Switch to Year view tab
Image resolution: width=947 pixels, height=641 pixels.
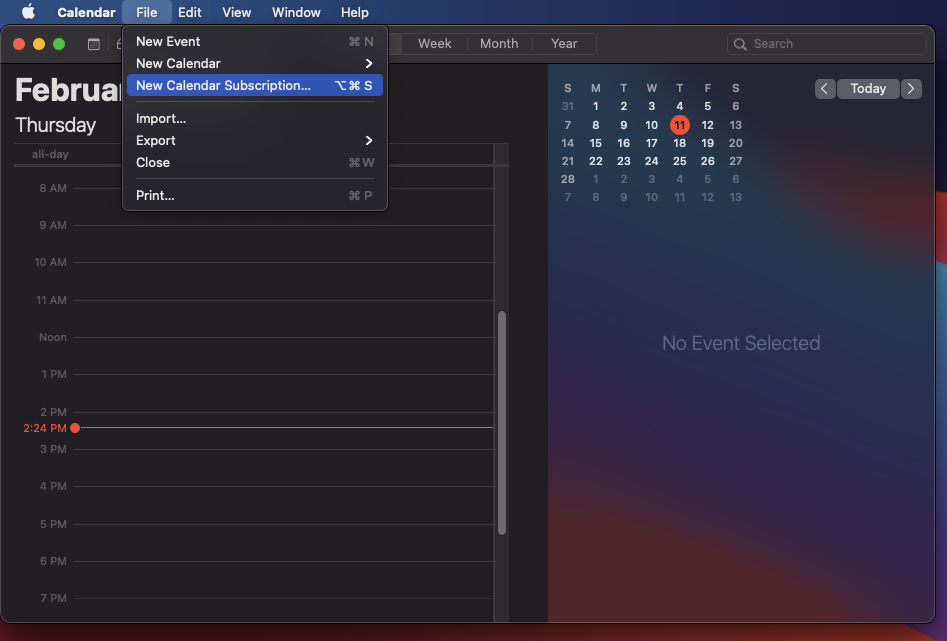coord(564,44)
